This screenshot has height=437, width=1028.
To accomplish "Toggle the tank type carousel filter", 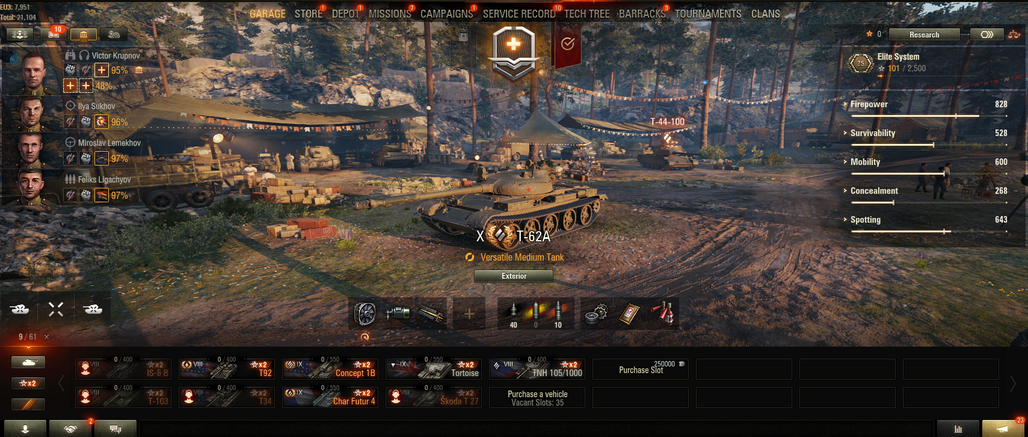I will [28, 362].
